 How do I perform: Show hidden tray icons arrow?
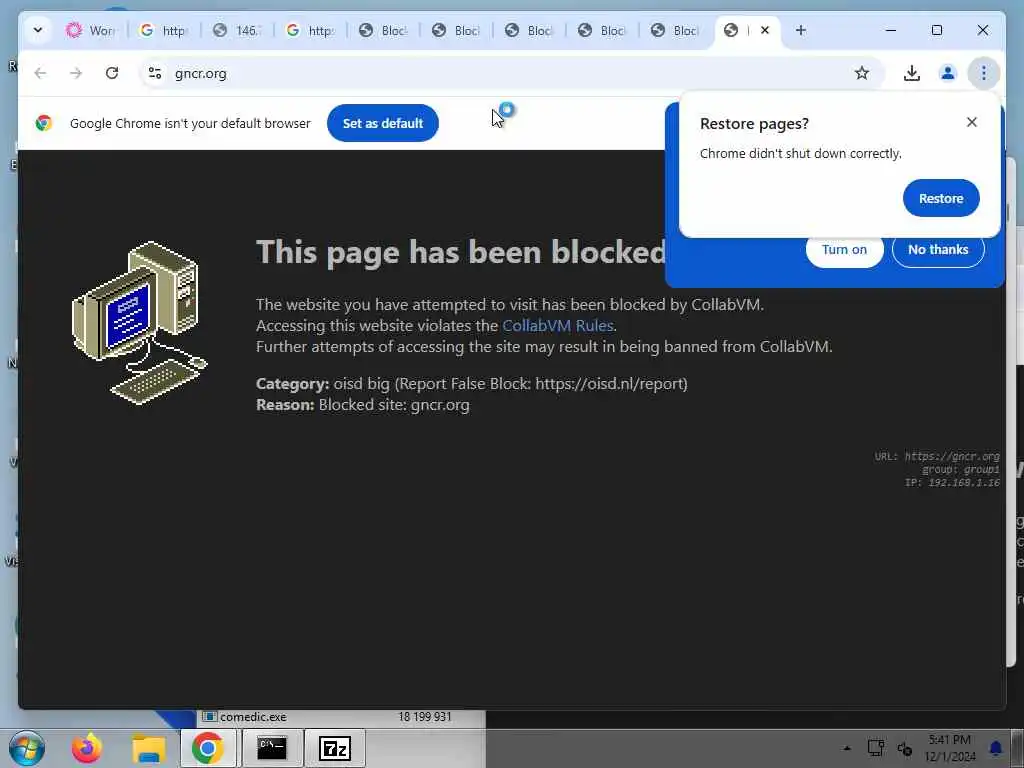tap(847, 748)
